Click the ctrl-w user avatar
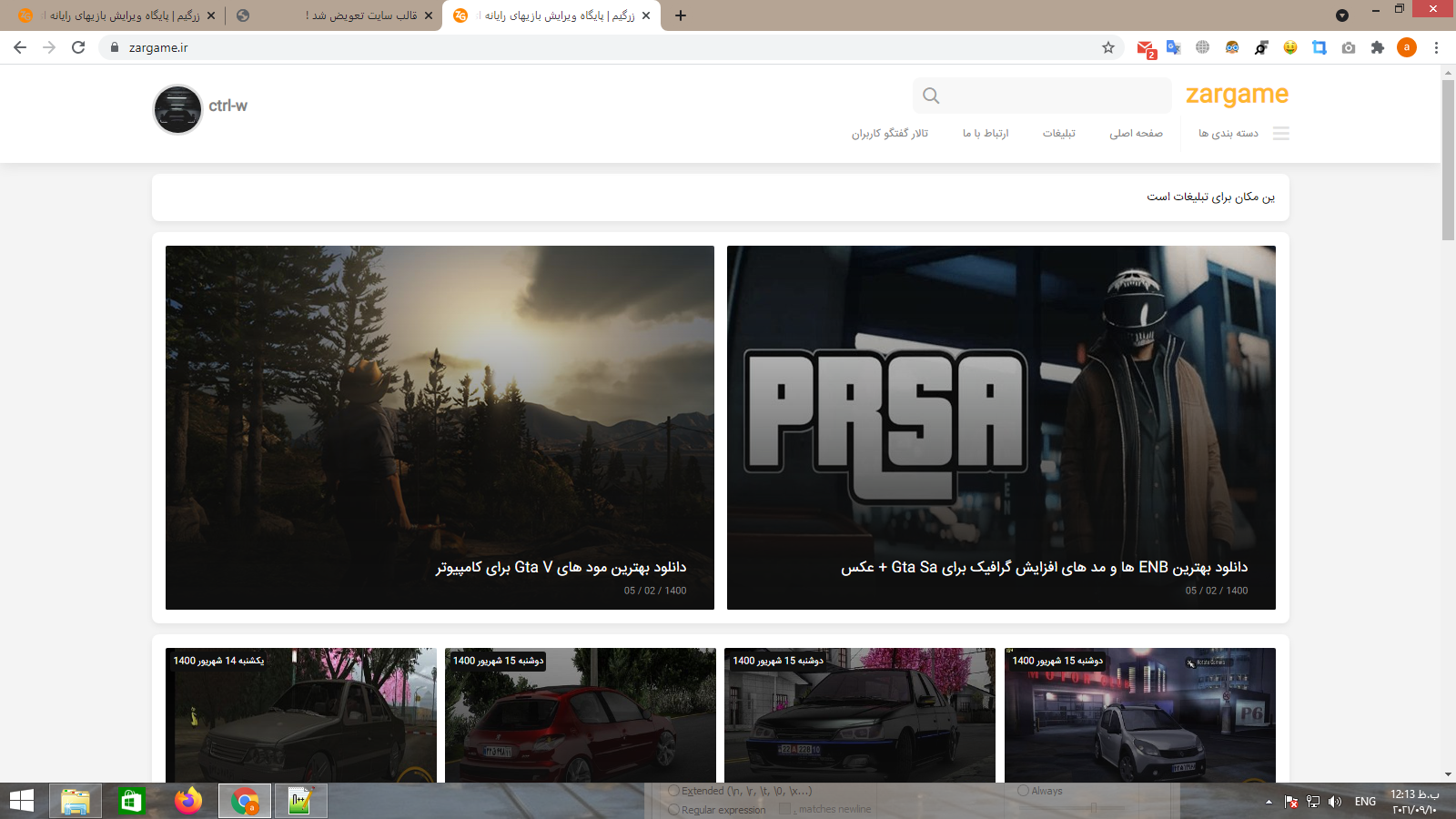The image size is (1456, 819). click(x=177, y=109)
